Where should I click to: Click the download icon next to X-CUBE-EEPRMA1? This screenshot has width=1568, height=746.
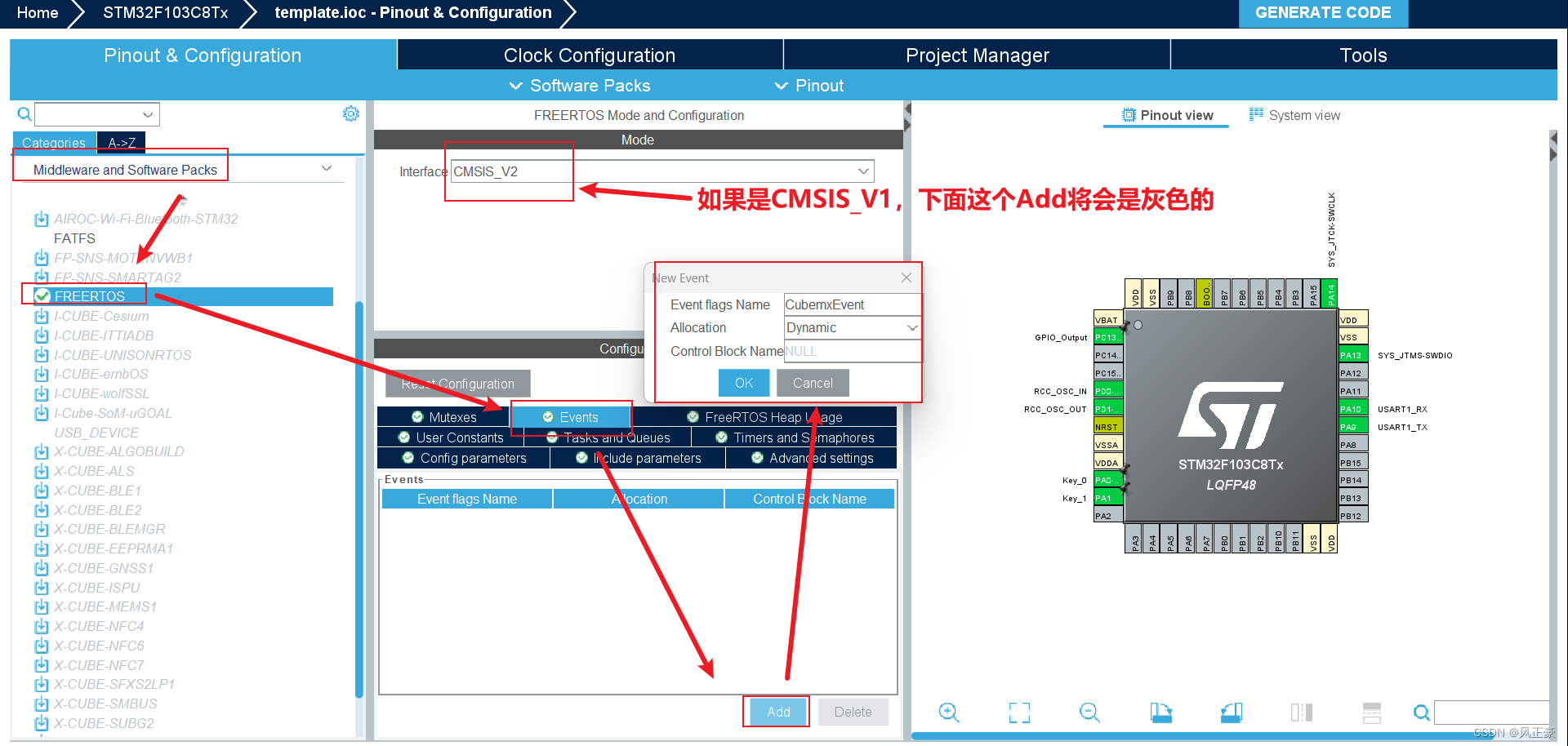[41, 548]
